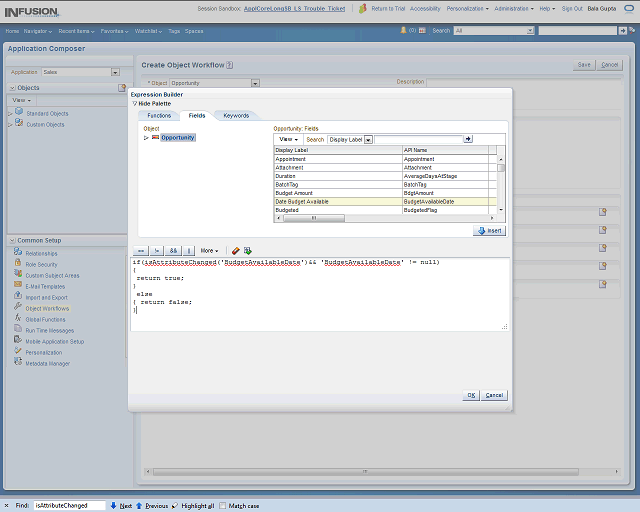The width and height of the screenshot is (640, 512).
Task: Open the Display Label search dropdown
Action: click(x=368, y=139)
